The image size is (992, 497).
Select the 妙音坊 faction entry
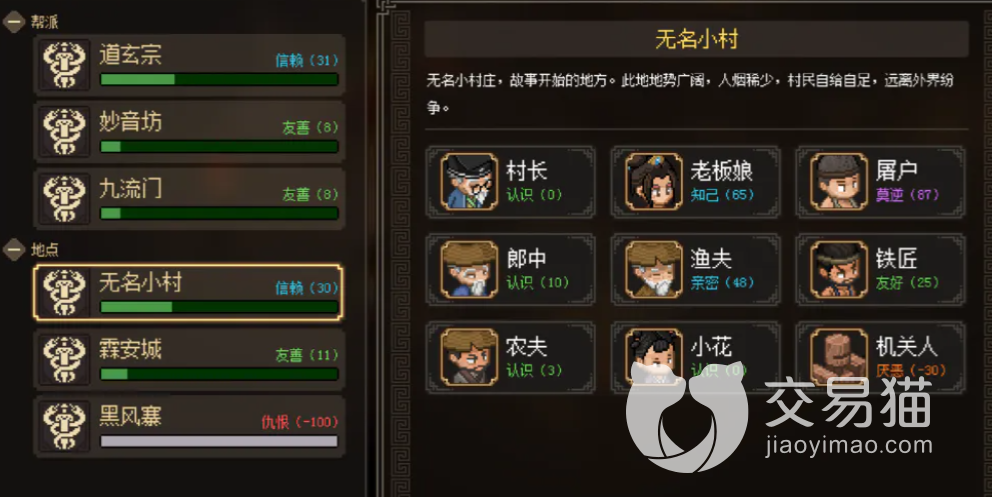[189, 132]
